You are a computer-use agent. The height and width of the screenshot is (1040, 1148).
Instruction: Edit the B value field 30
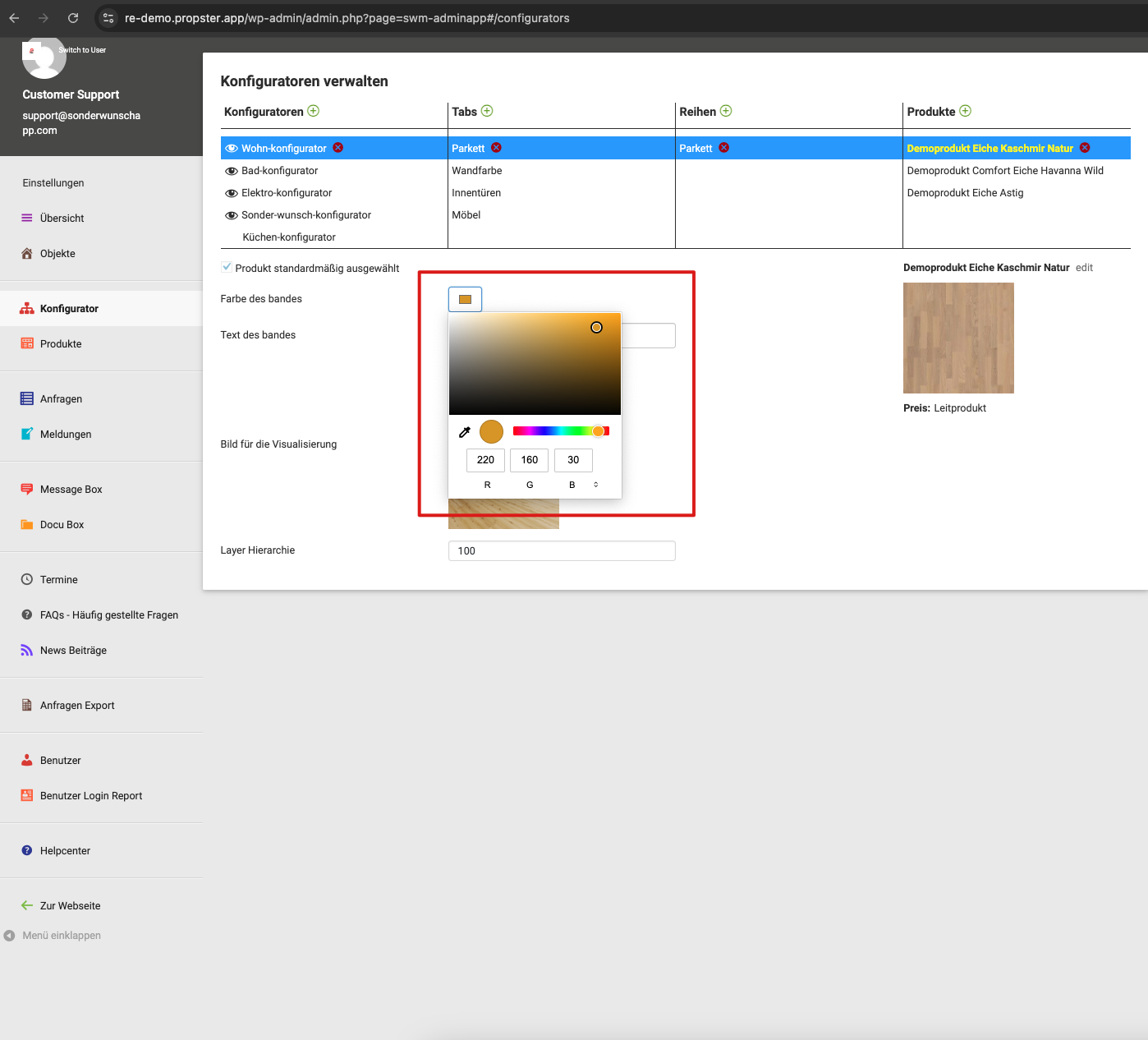[x=573, y=460]
